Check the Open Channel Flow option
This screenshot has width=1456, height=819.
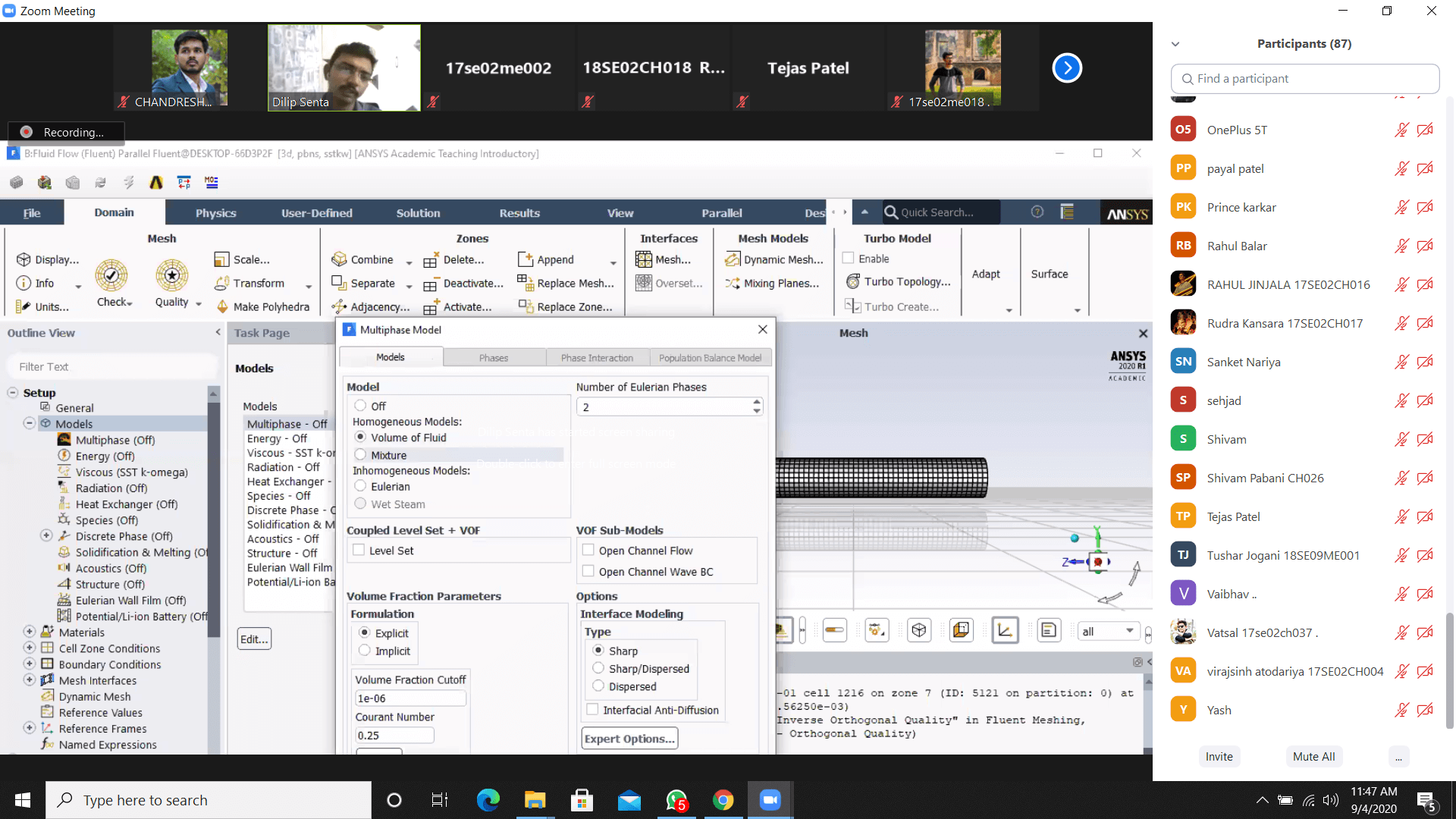click(588, 551)
